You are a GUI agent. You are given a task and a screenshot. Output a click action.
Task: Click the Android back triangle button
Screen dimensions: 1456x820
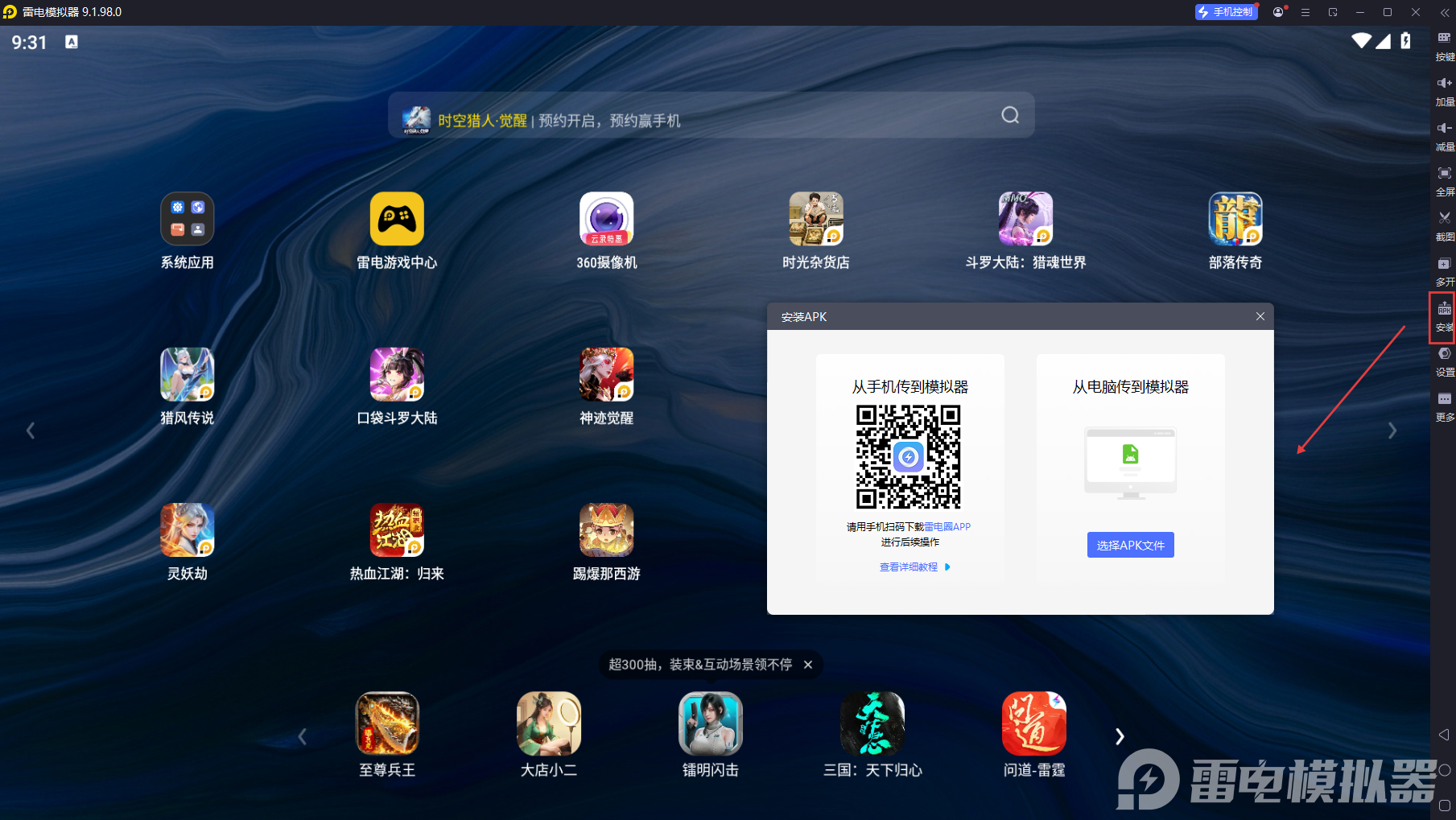click(x=1444, y=735)
